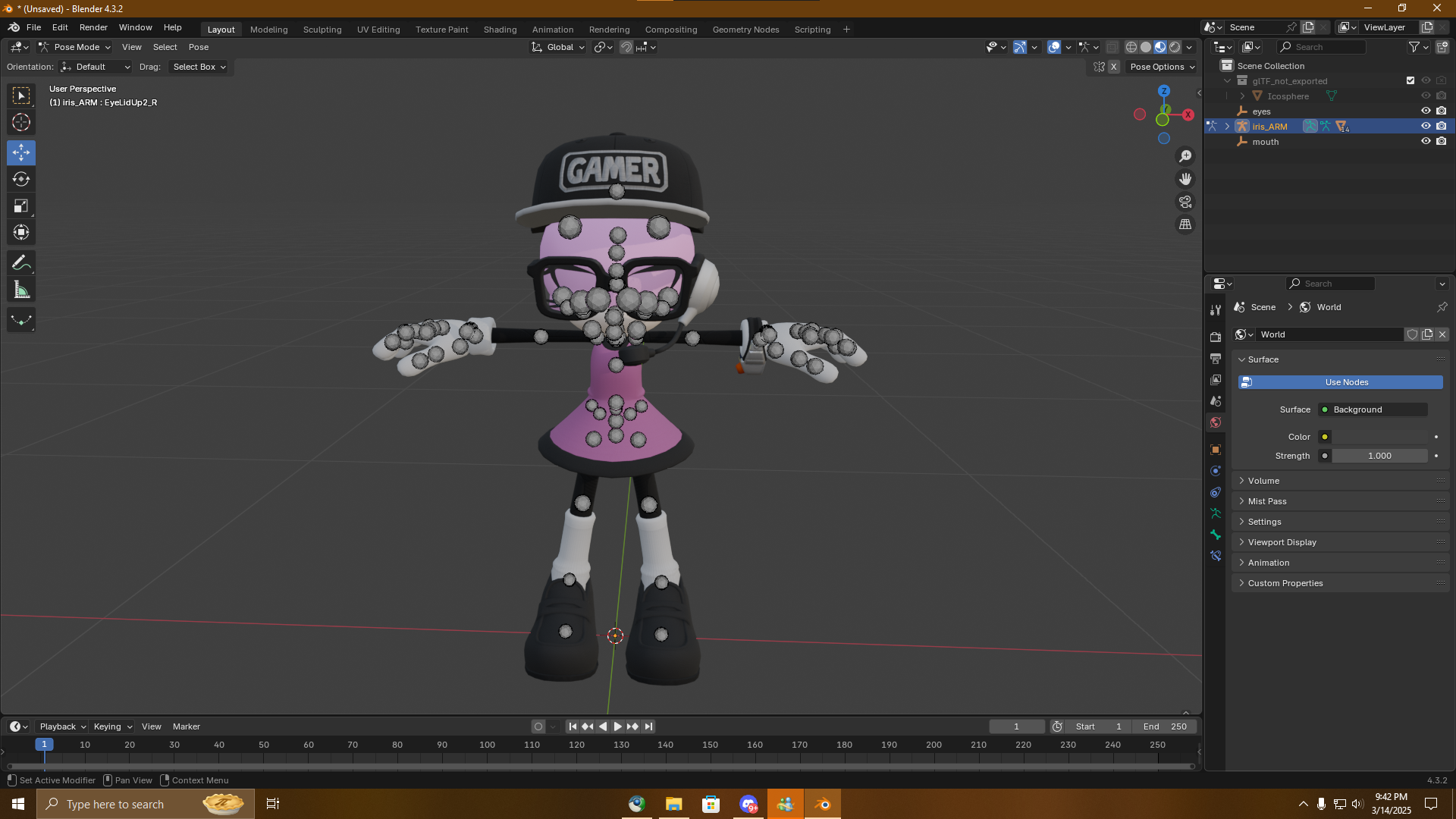
Task: Hide the mouth object in outliner
Action: pos(1426,142)
